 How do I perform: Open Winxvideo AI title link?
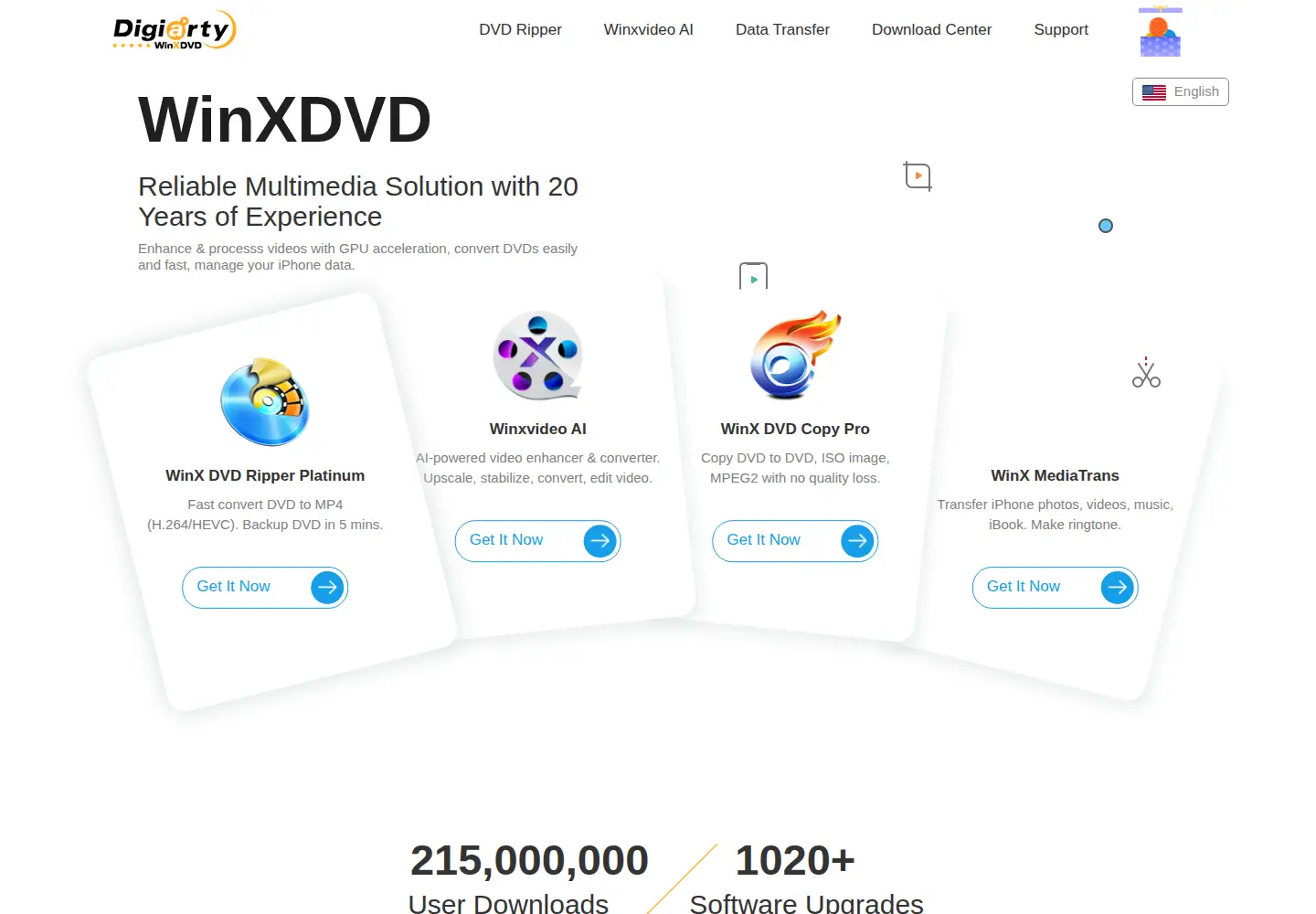538,429
